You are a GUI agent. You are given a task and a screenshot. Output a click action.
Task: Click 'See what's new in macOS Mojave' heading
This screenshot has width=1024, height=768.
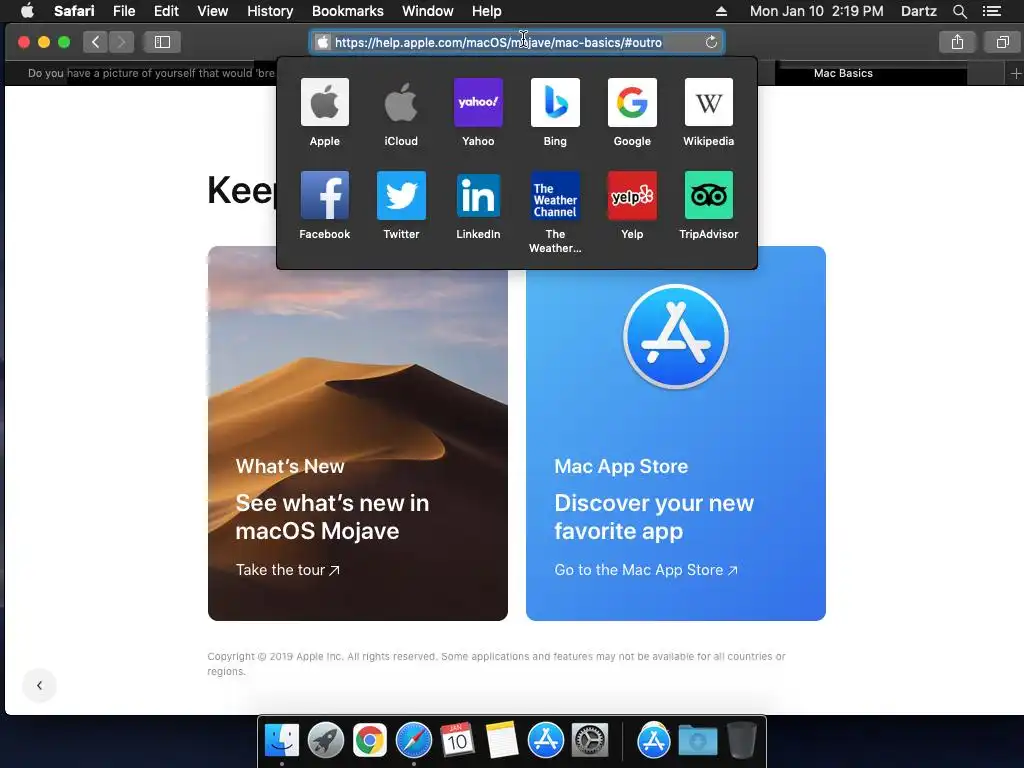[x=332, y=517]
